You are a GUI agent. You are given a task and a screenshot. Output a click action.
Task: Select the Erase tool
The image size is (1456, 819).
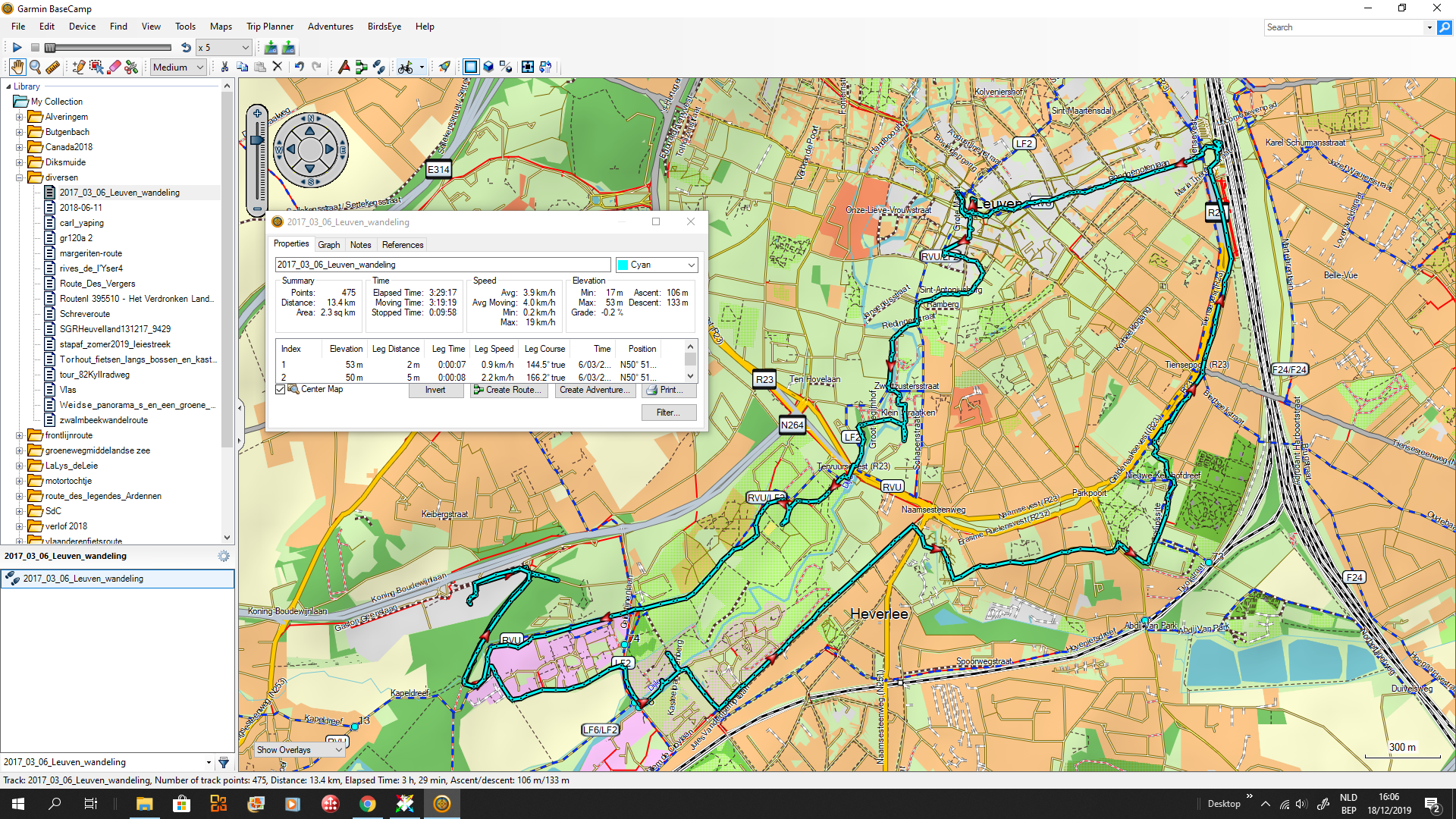click(x=114, y=67)
